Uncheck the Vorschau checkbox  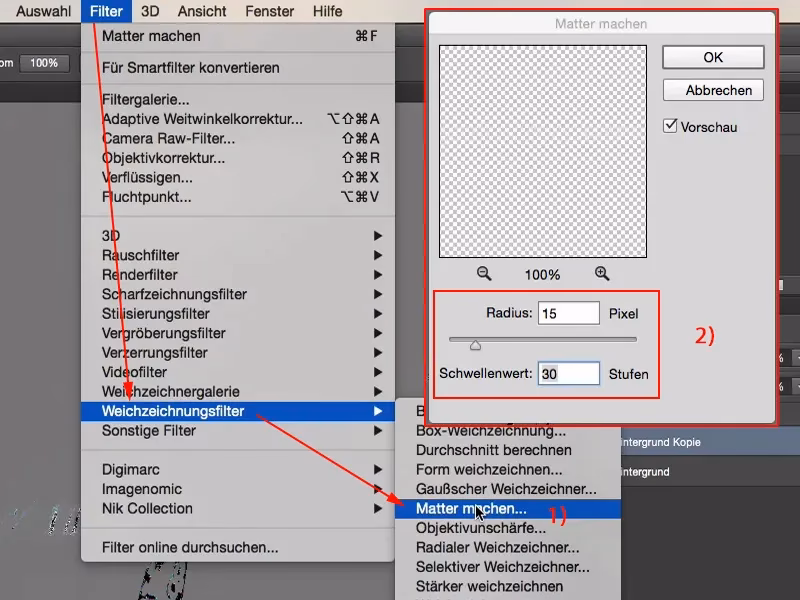[x=669, y=127]
